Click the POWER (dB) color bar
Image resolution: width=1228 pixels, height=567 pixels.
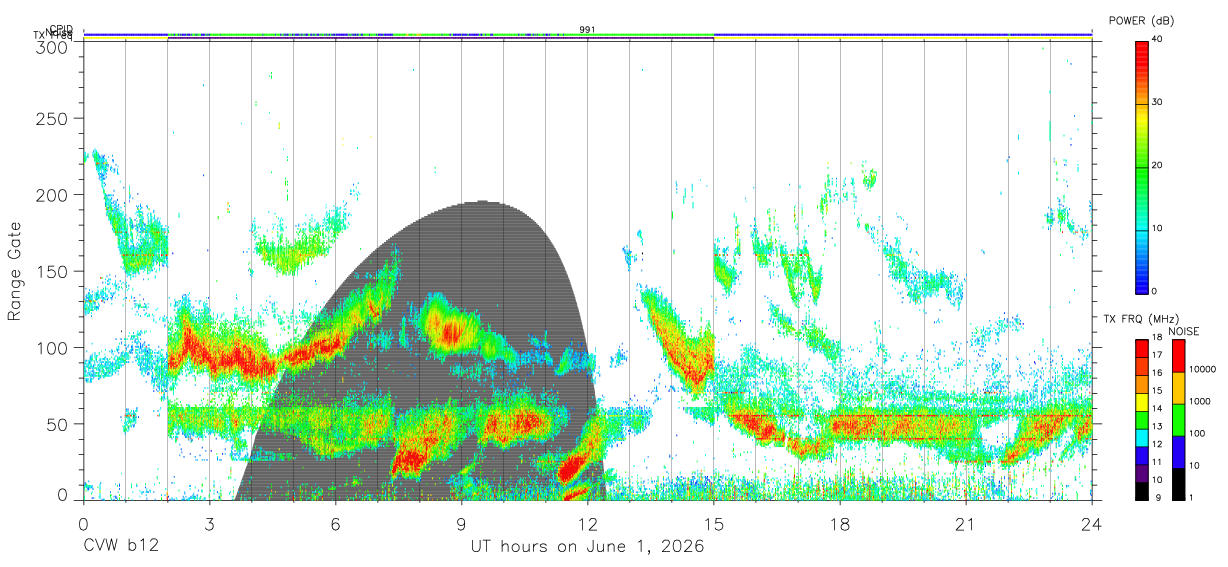pos(1142,166)
